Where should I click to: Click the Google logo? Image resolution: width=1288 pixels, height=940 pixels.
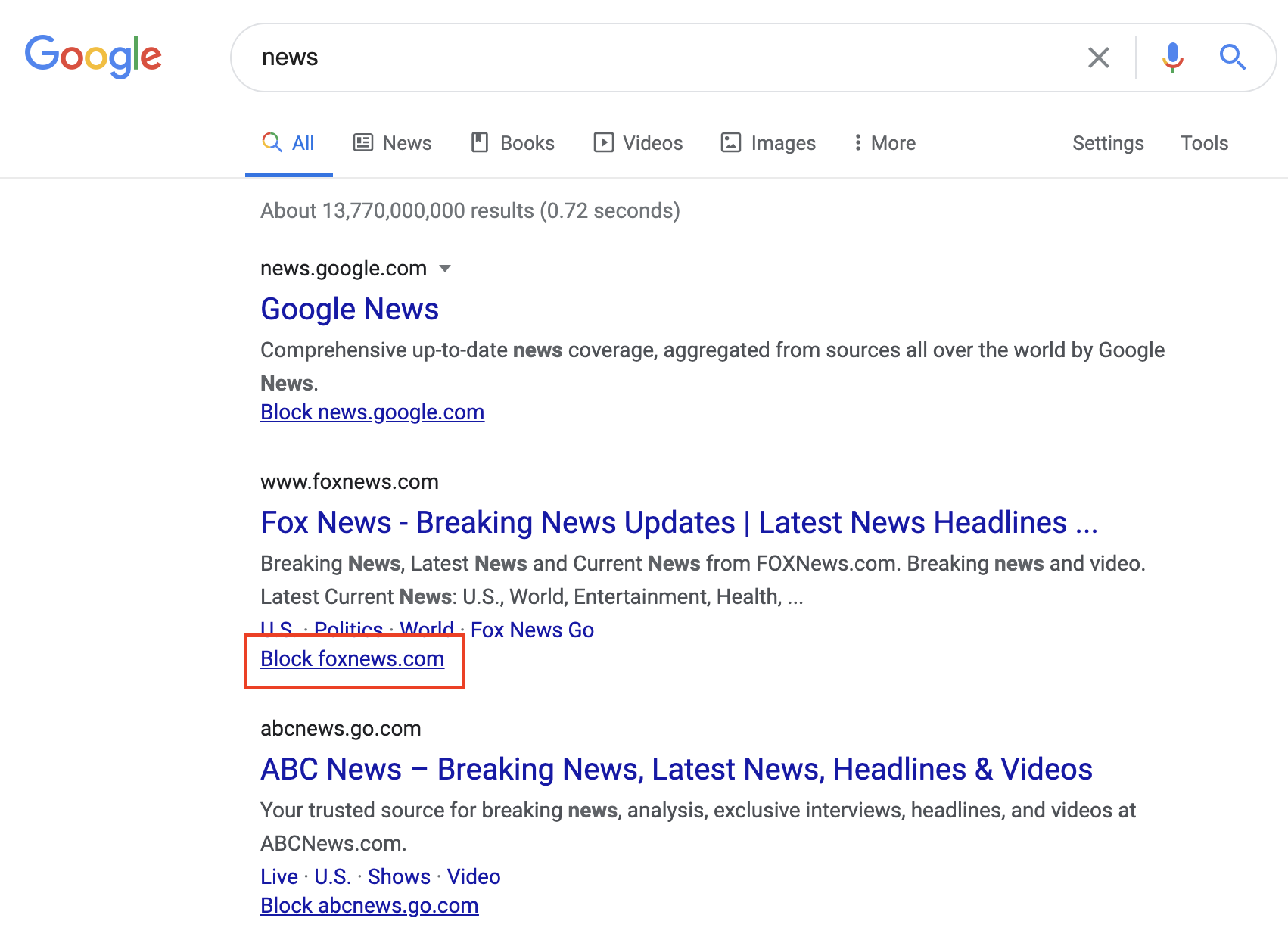93,57
